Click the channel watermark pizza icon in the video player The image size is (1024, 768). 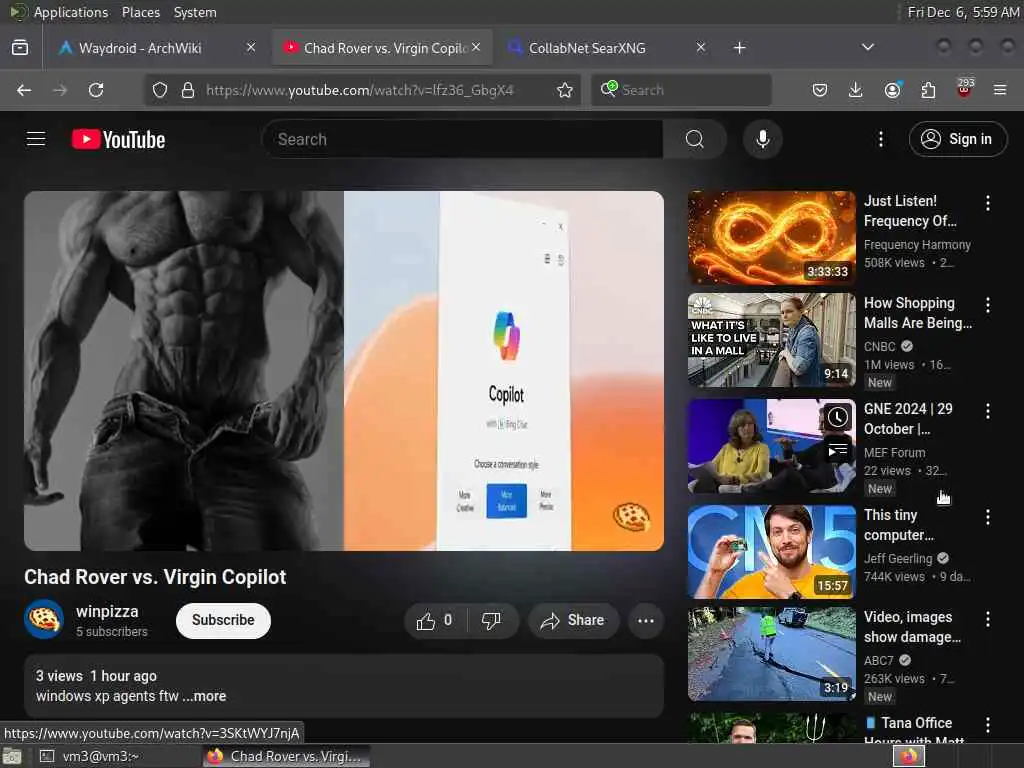pyautogui.click(x=631, y=517)
